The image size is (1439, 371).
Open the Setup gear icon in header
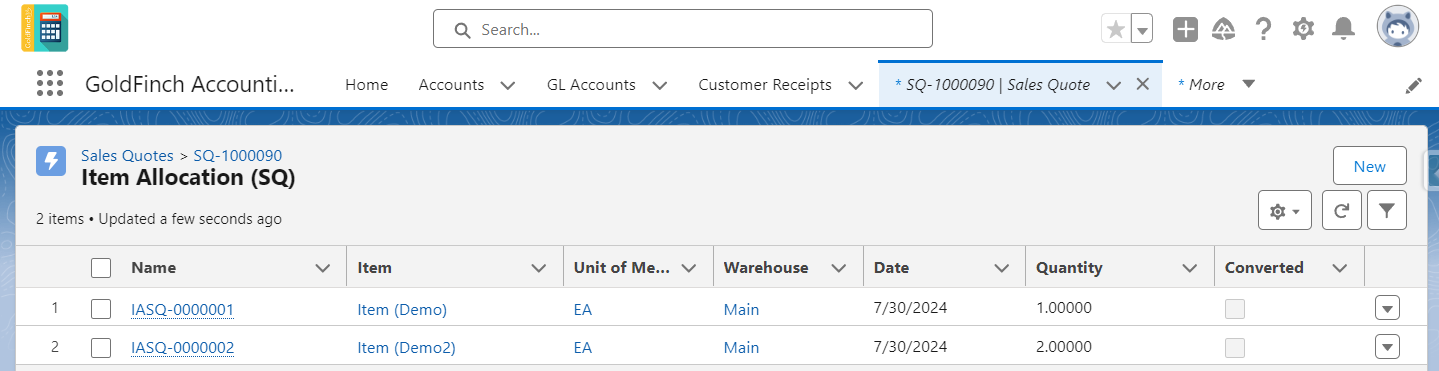tap(1303, 29)
